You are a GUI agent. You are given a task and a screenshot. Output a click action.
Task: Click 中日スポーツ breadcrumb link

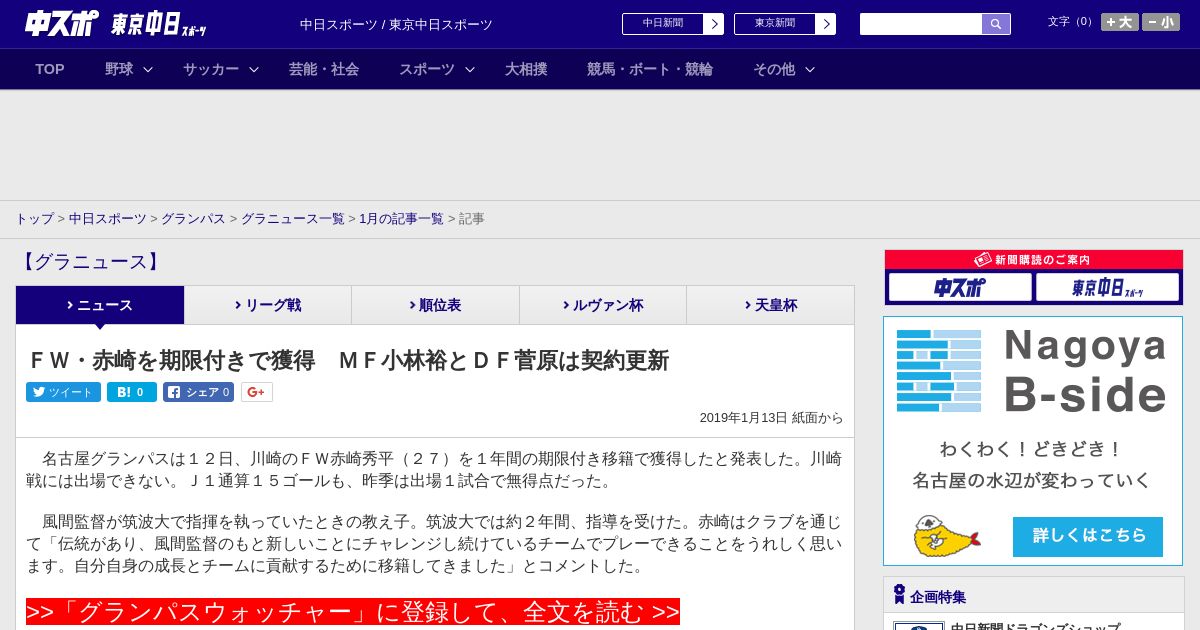pyautogui.click(x=108, y=219)
